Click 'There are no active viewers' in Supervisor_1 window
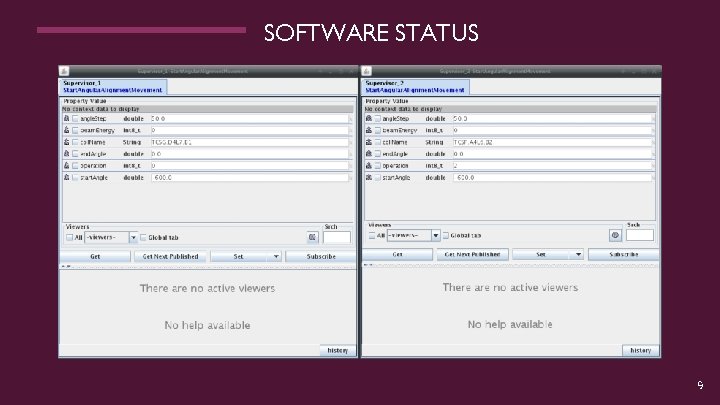Viewport: 720px width, 405px height. click(208, 288)
